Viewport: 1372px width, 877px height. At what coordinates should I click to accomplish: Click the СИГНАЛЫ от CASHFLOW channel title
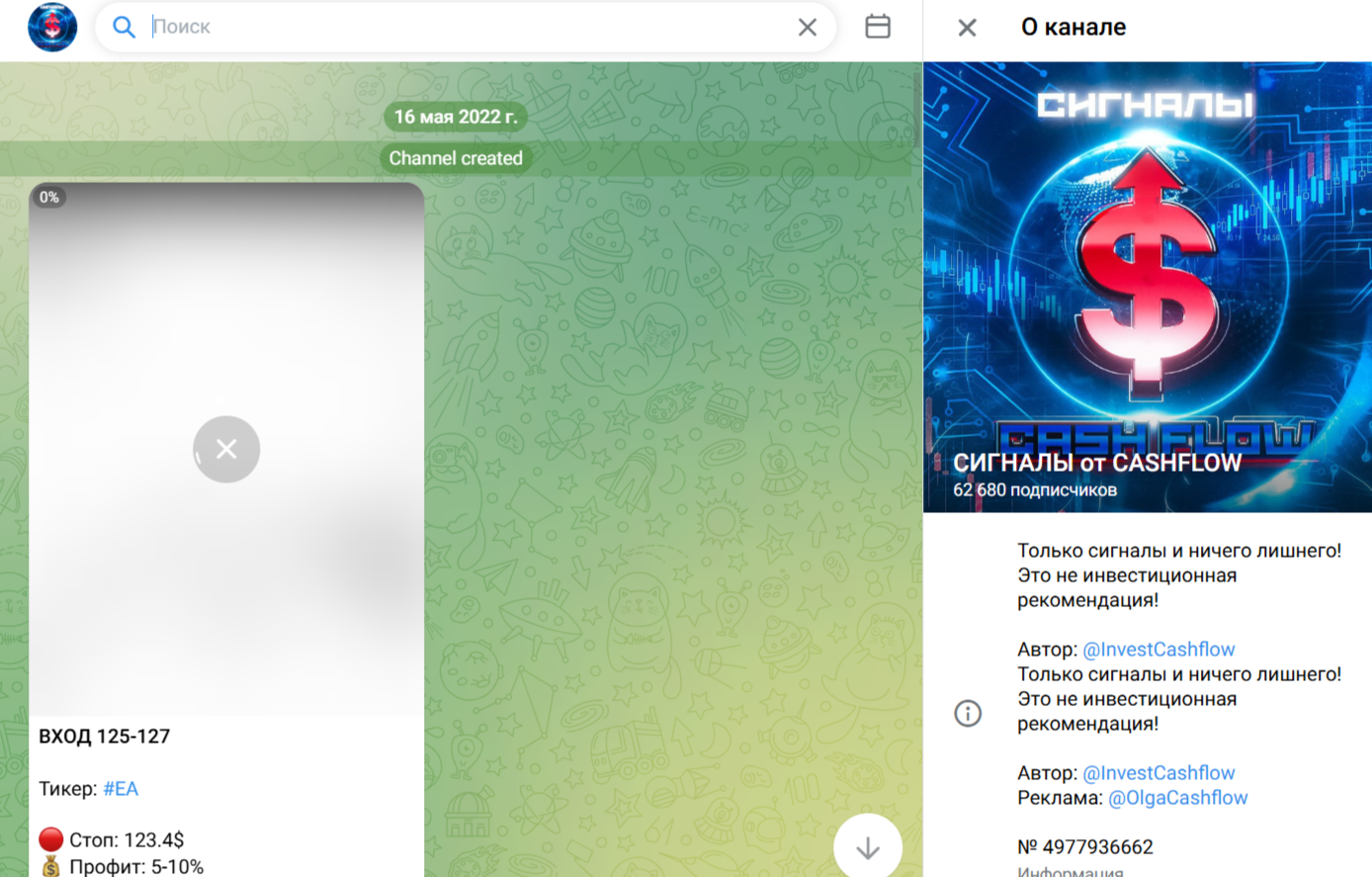click(1097, 463)
